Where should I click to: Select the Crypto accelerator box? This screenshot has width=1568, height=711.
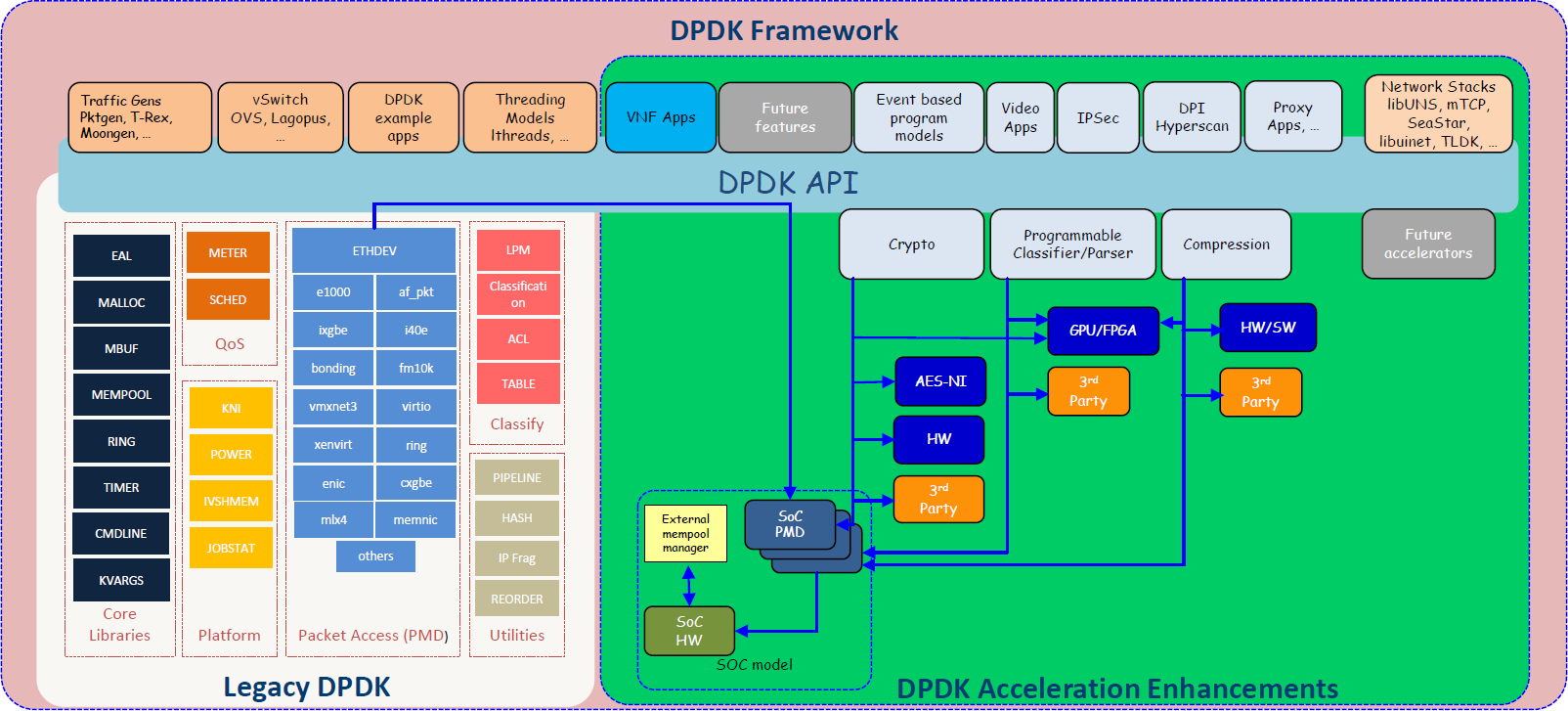tap(912, 244)
